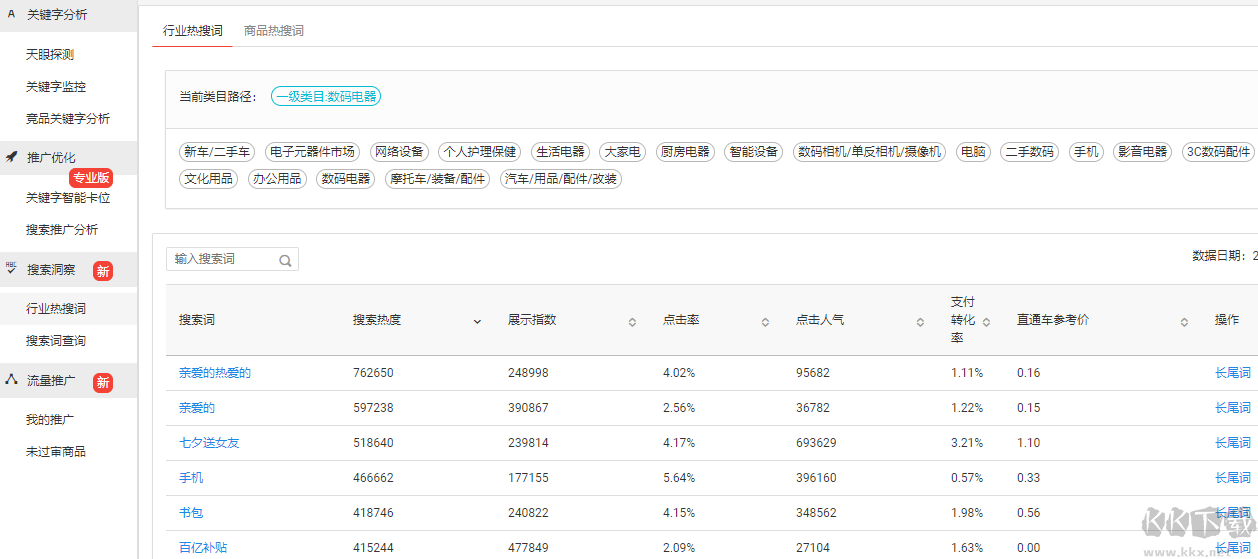Click 长尾词 link for 七夕送女友 row
Image resolution: width=1258 pixels, height=559 pixels.
1232,443
